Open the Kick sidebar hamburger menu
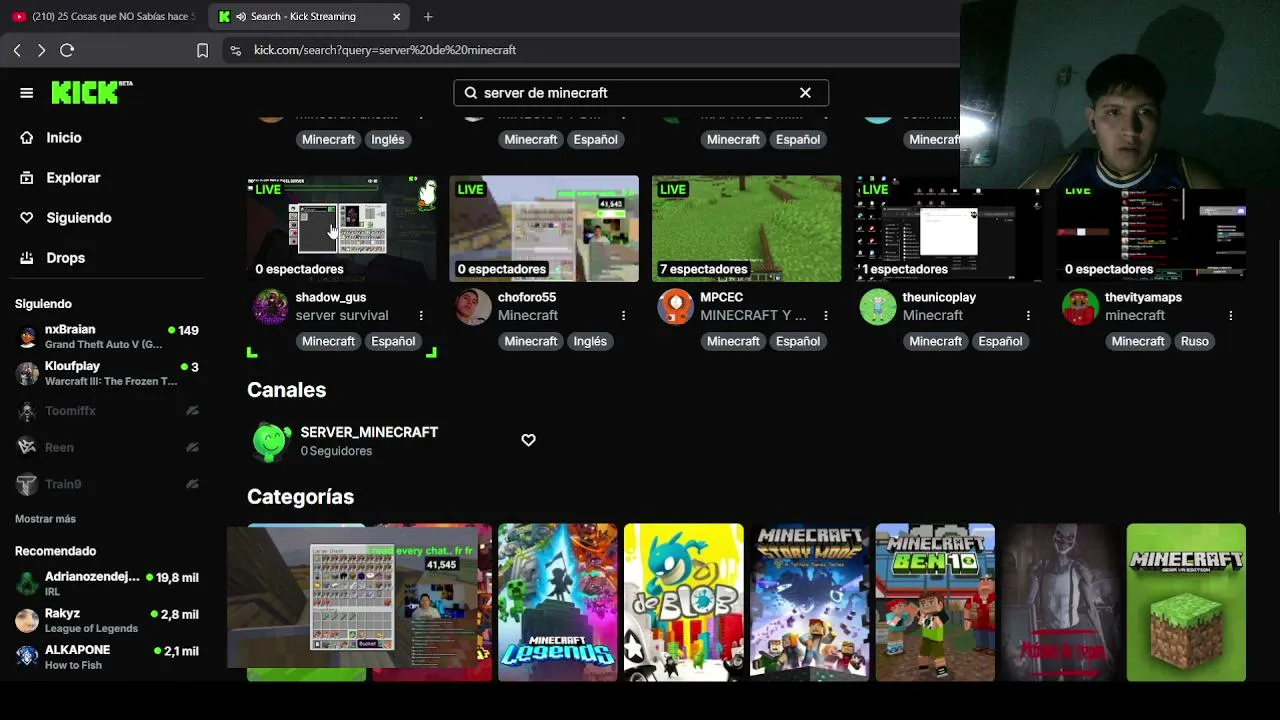This screenshot has height=720, width=1280. tap(27, 93)
